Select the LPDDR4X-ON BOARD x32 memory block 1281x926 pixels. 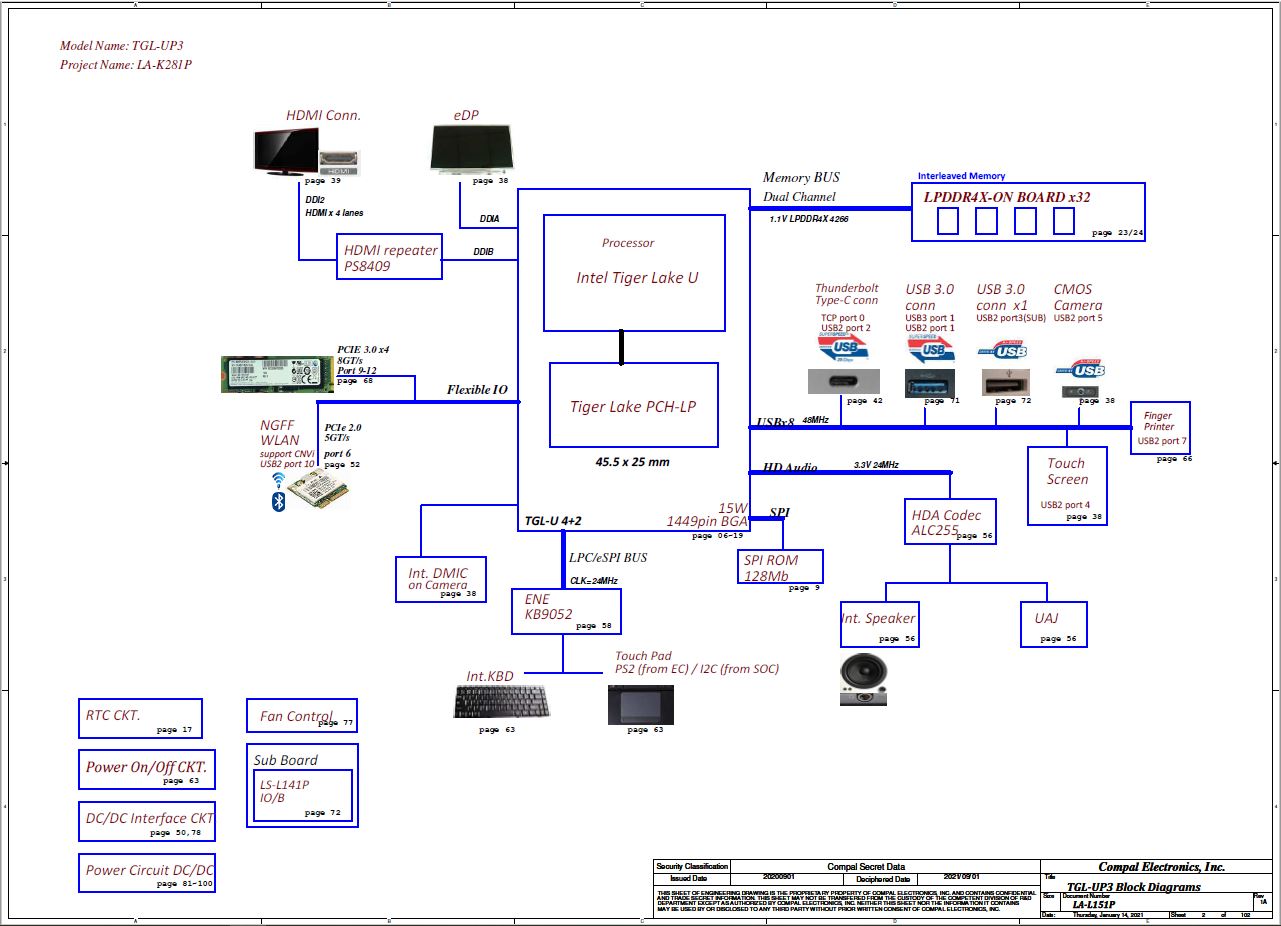[x=1029, y=212]
